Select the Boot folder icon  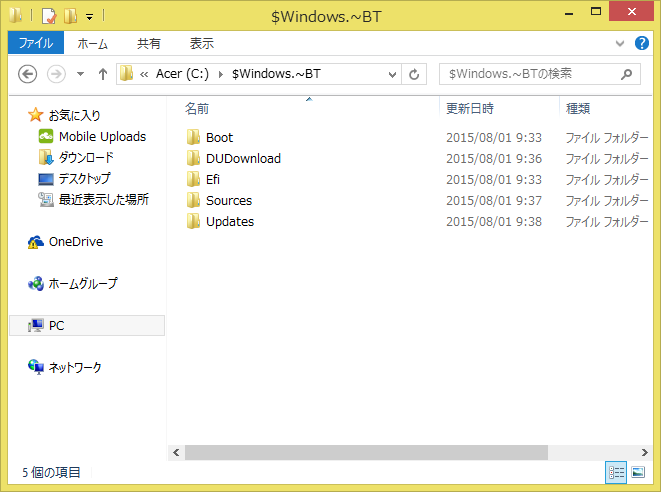click(193, 137)
